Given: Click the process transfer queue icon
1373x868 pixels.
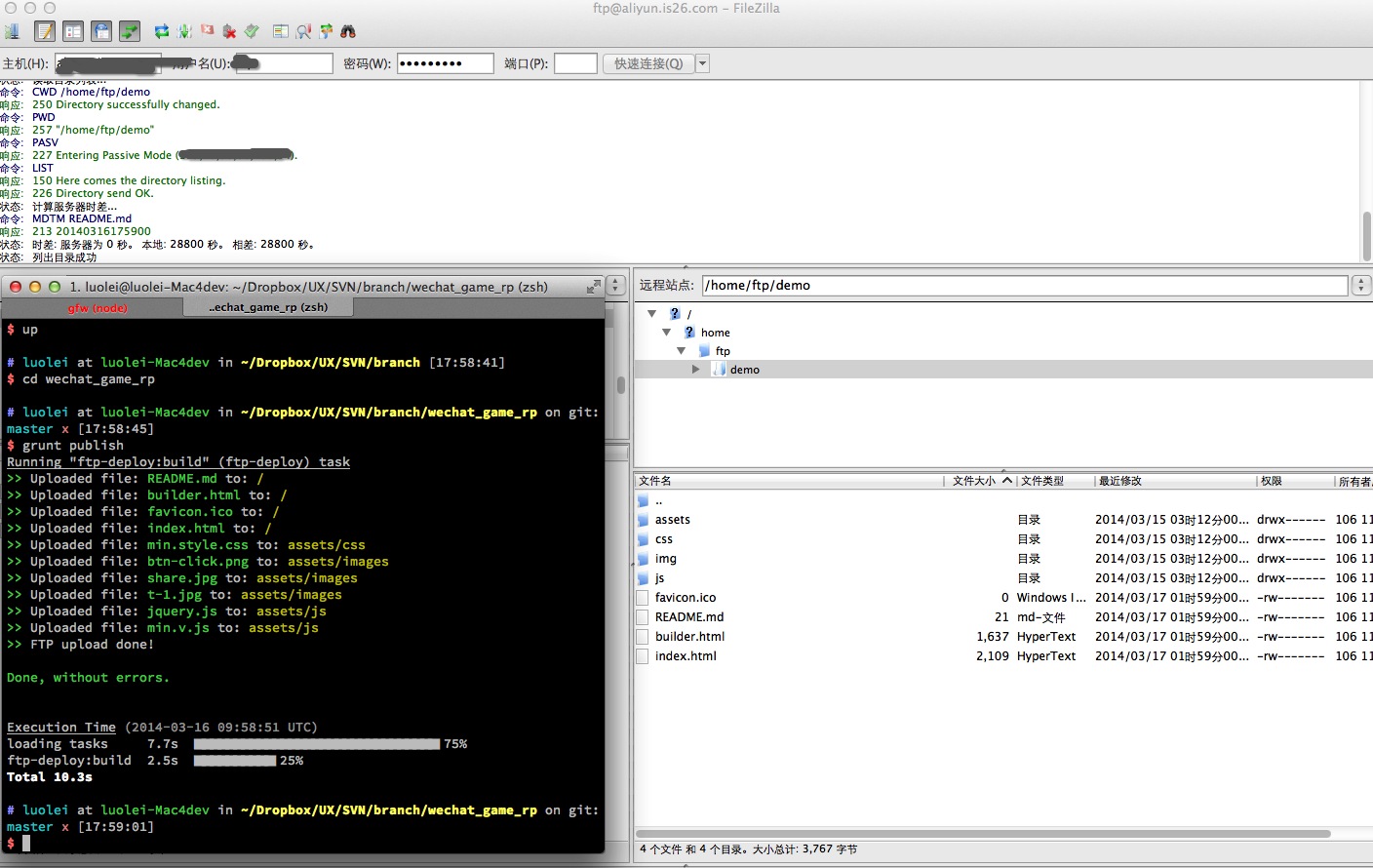Looking at the screenshot, I should click(184, 31).
